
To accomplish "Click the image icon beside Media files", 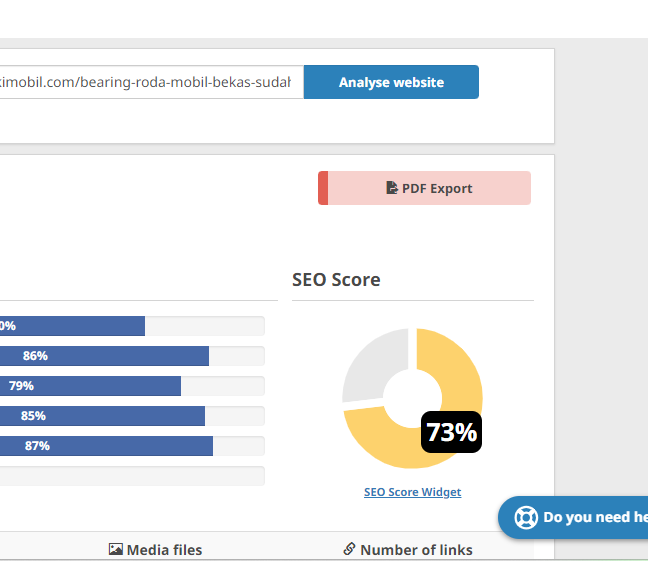I will pos(116,549).
